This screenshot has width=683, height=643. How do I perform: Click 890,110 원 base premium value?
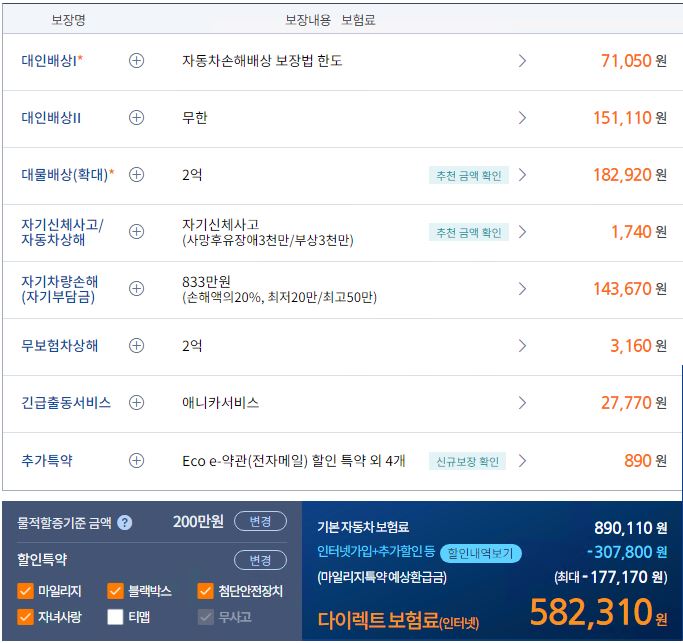click(631, 528)
